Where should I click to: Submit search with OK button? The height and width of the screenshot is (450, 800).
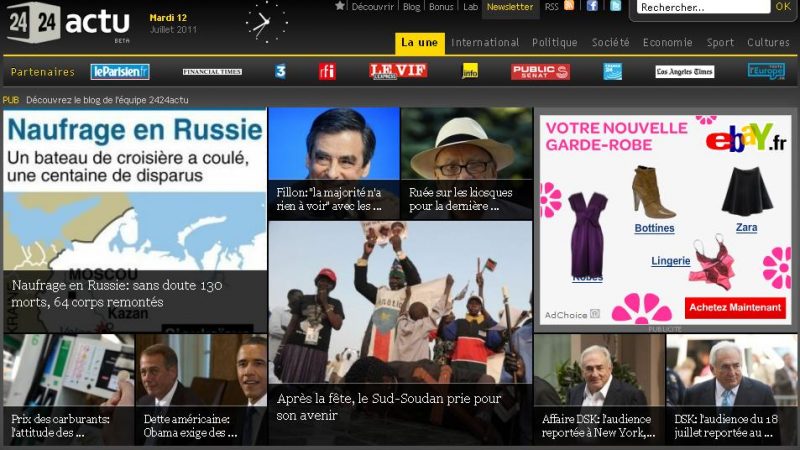[x=783, y=7]
